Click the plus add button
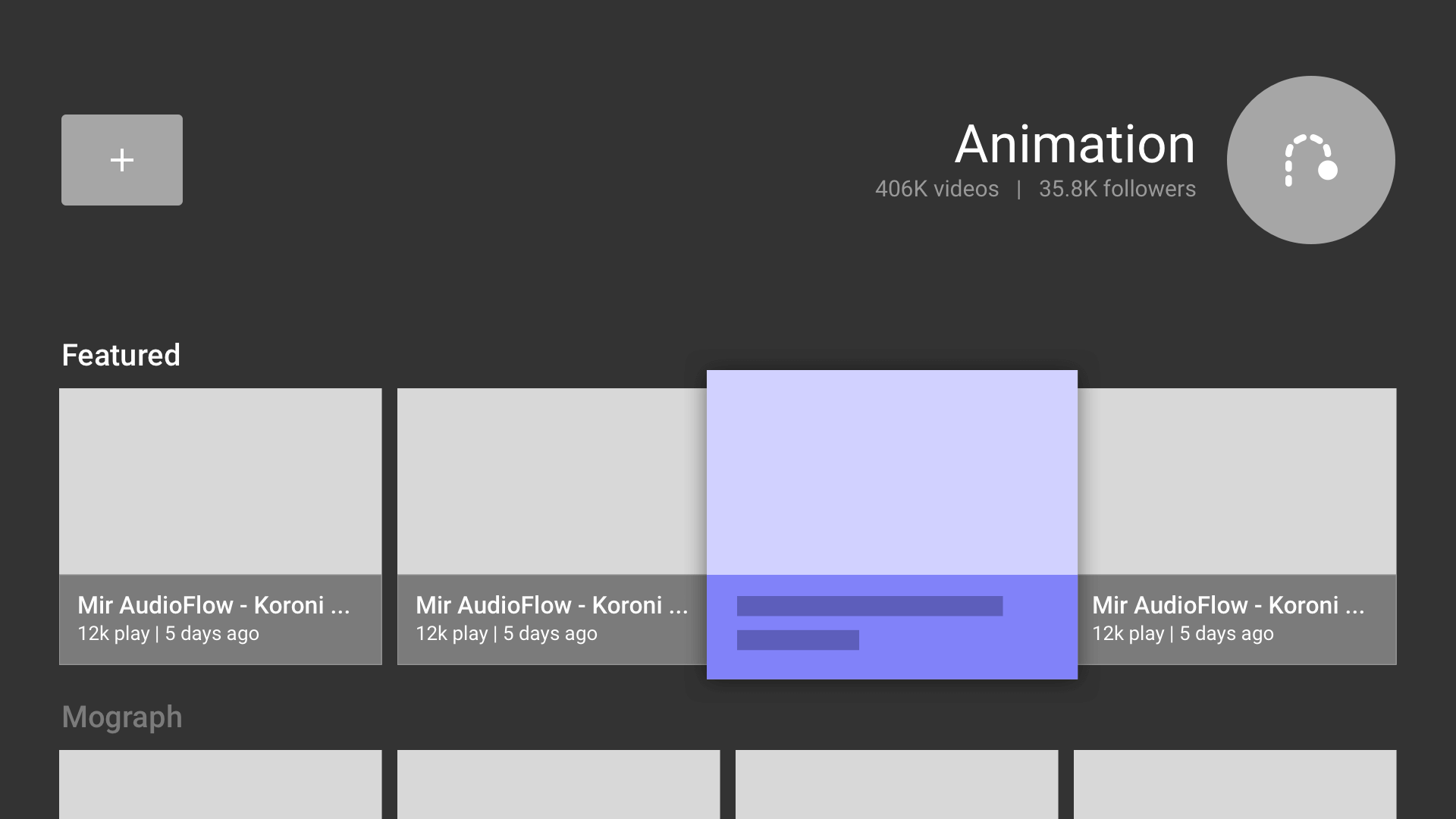 coord(122,160)
